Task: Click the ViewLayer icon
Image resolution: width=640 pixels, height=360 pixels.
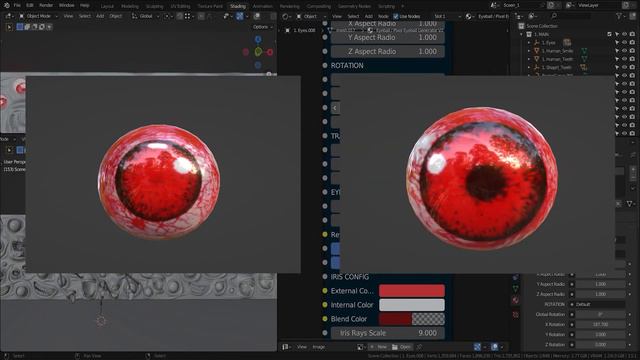Action: [x=570, y=5]
